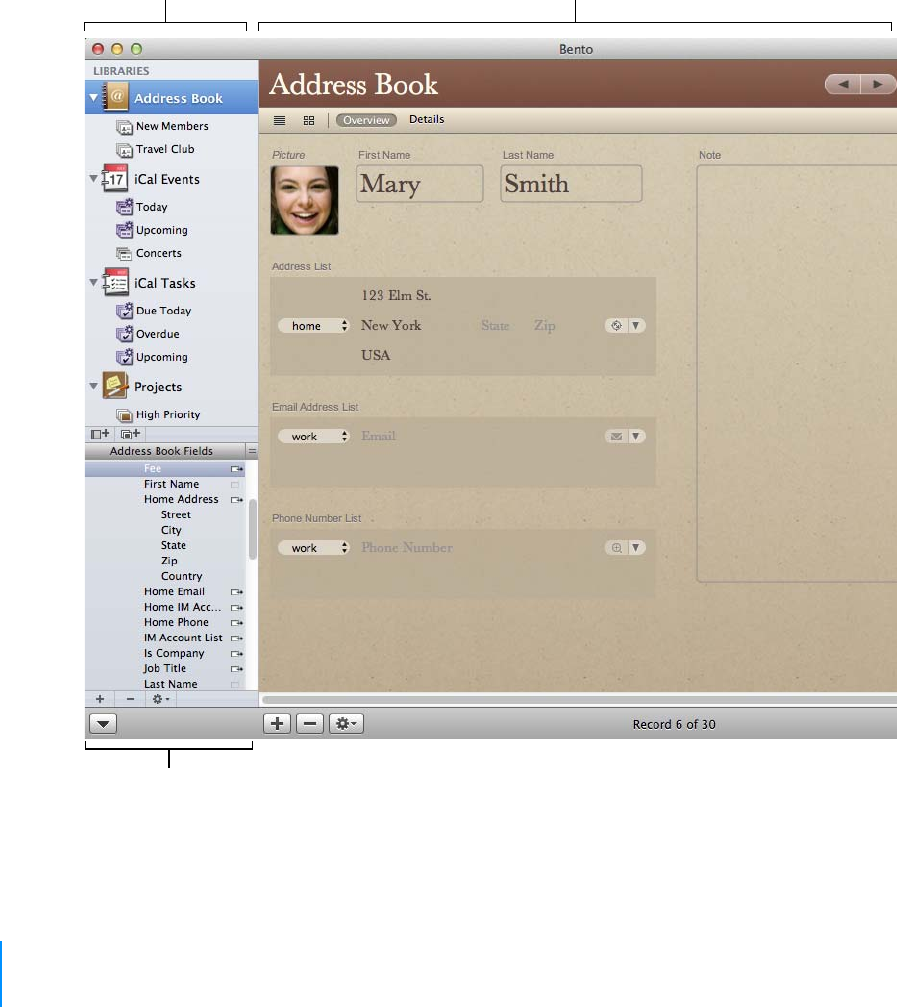The image size is (897, 1007).
Task: Open the record actions gear menu
Action: (x=346, y=724)
